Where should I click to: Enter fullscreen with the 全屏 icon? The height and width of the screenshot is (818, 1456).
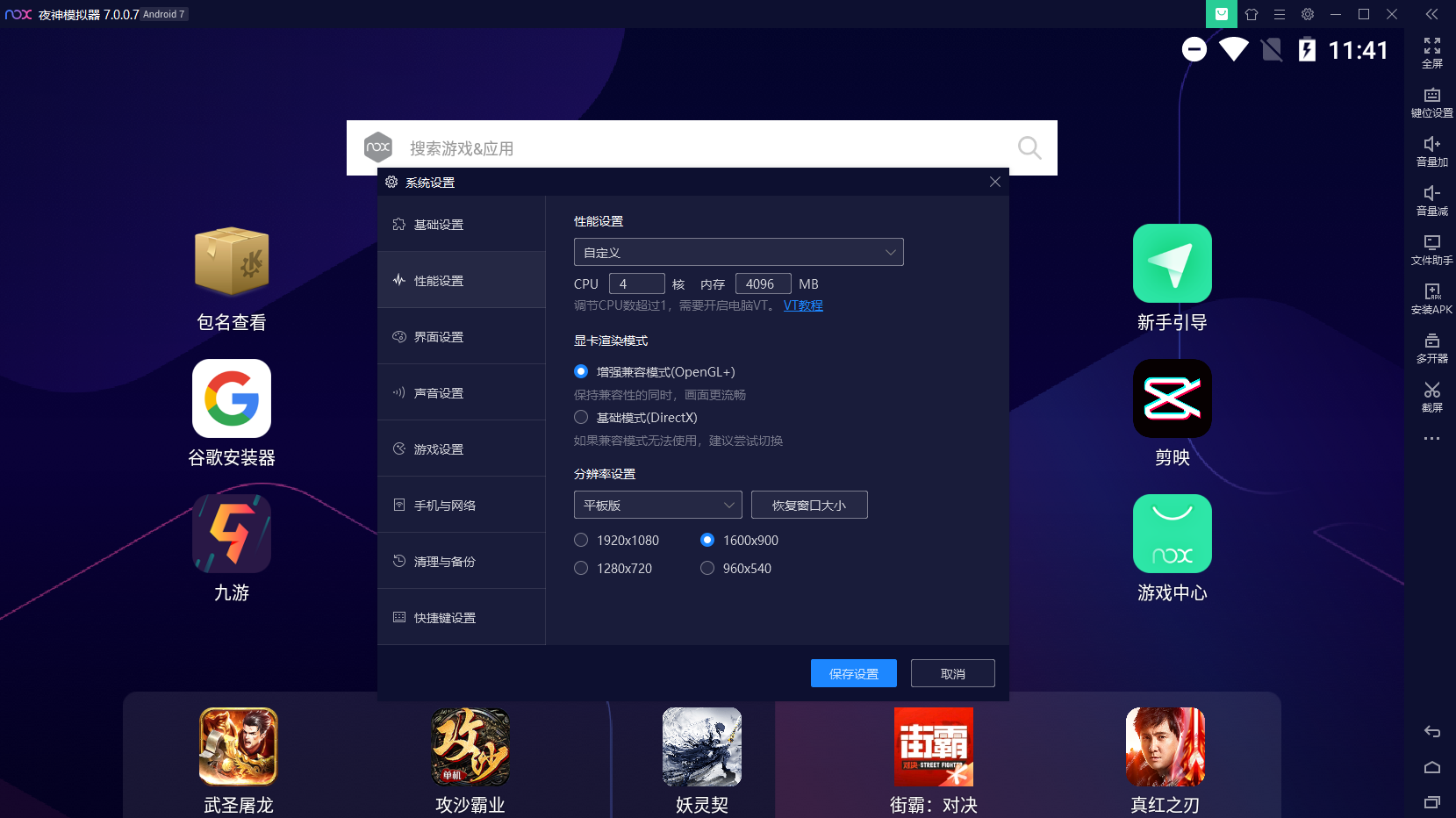click(x=1431, y=54)
